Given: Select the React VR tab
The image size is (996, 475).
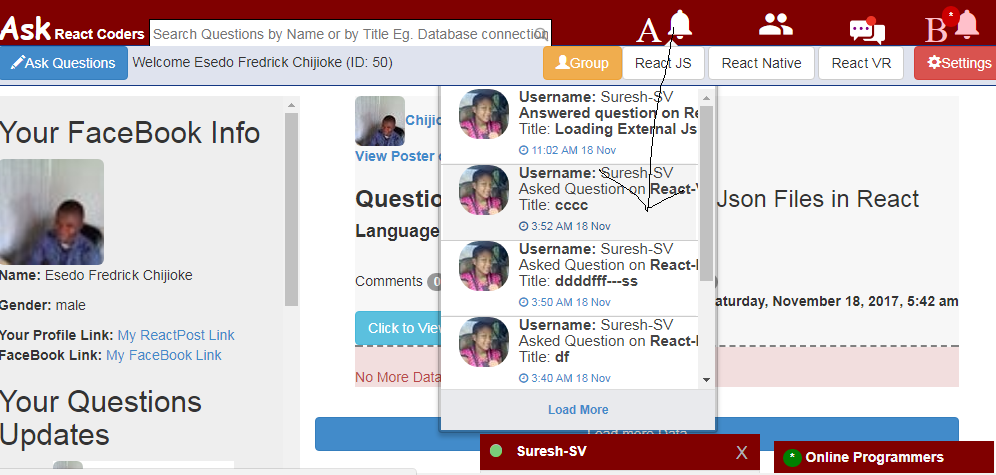Looking at the screenshot, I should 861,63.
